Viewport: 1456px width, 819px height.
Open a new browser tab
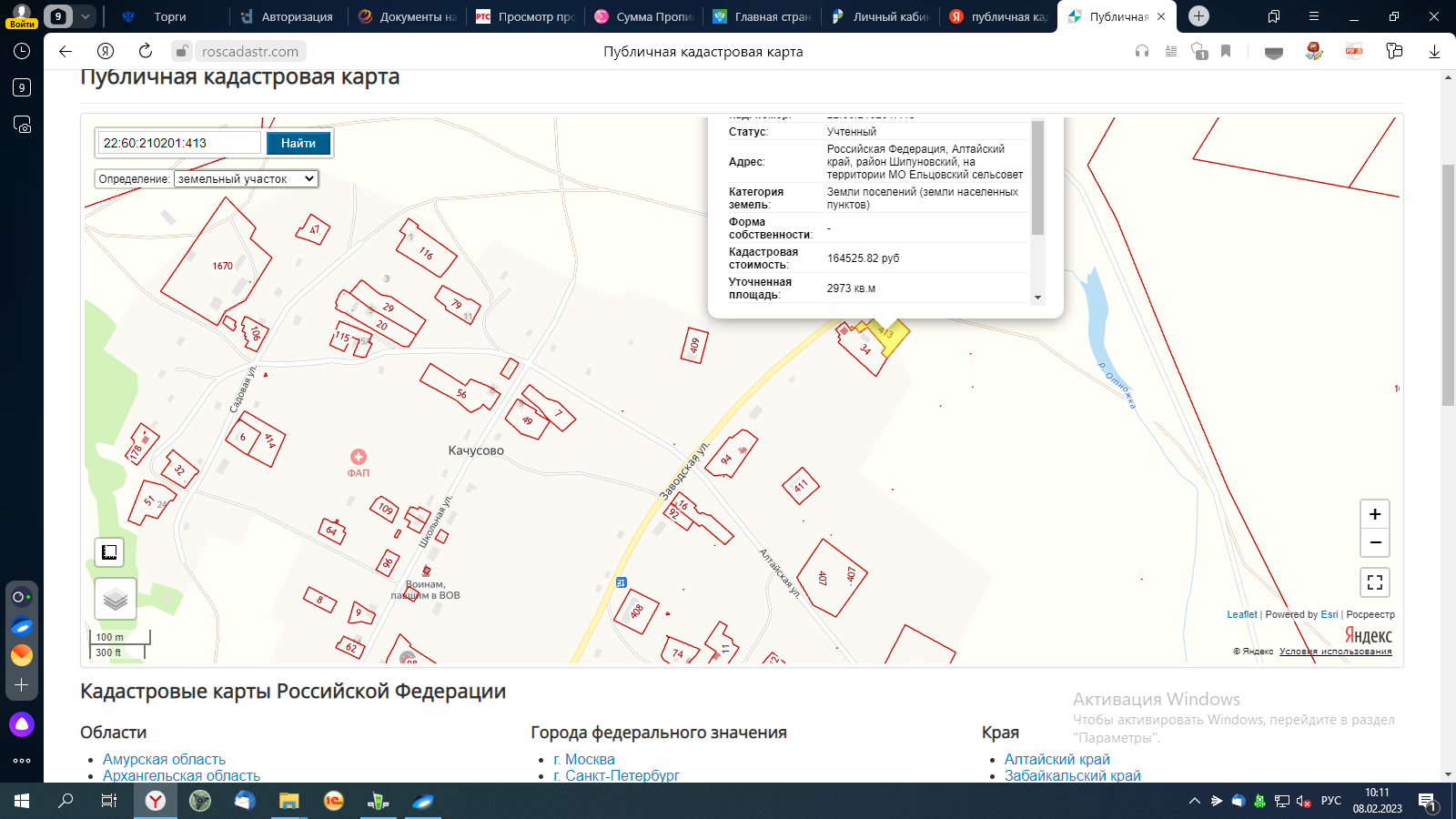1198,16
